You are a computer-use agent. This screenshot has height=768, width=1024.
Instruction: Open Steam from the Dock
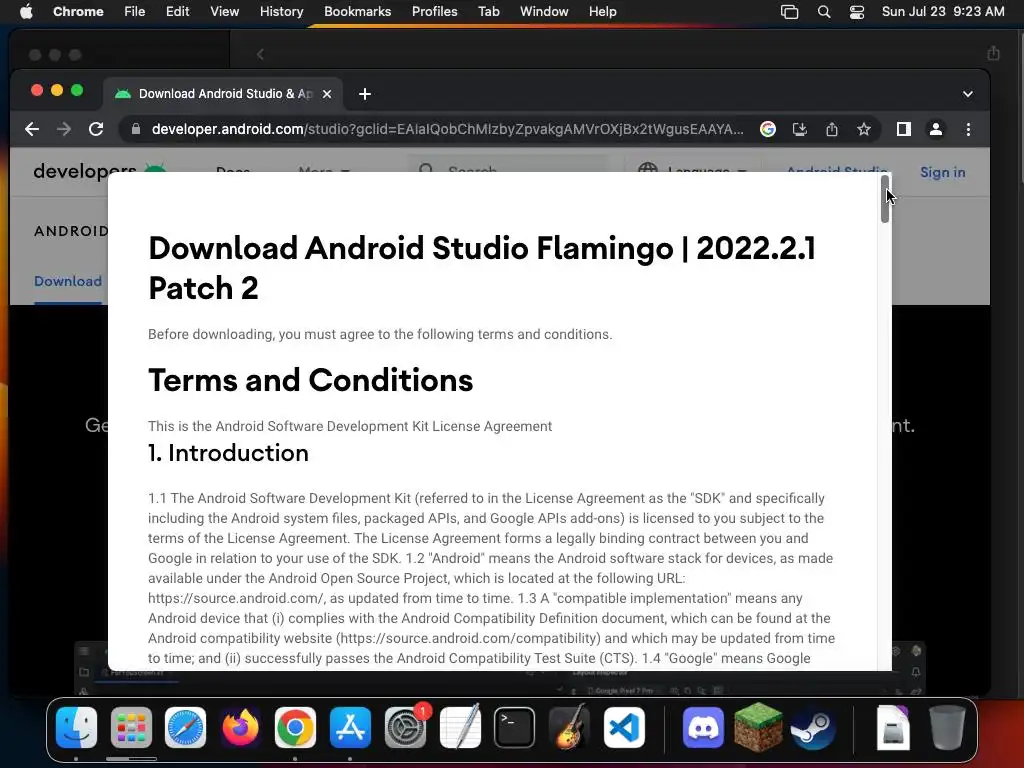813,728
